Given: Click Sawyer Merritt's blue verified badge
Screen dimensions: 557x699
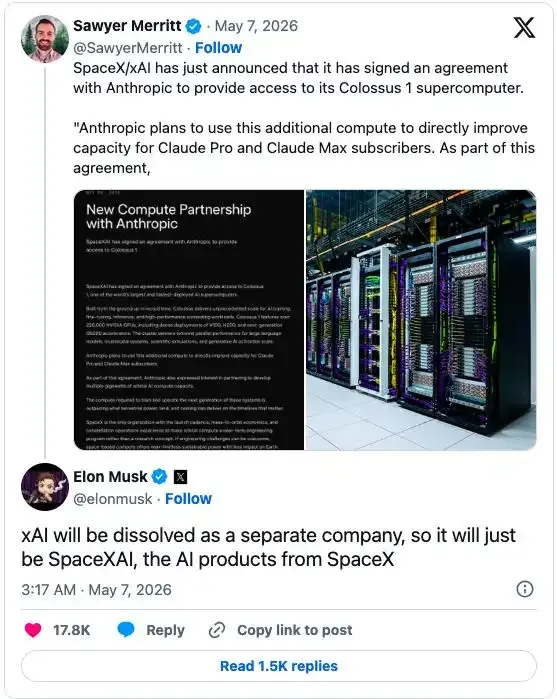Looking at the screenshot, I should tap(193, 26).
